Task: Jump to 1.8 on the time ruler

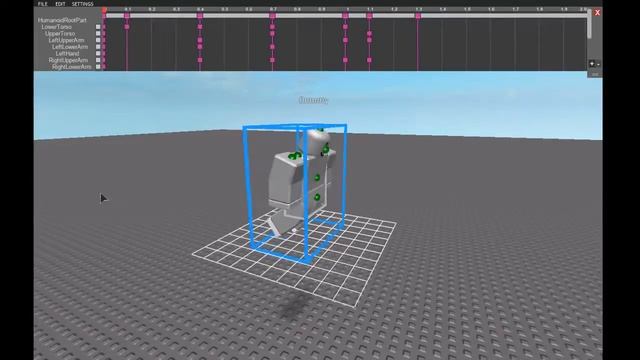Action: click(540, 9)
